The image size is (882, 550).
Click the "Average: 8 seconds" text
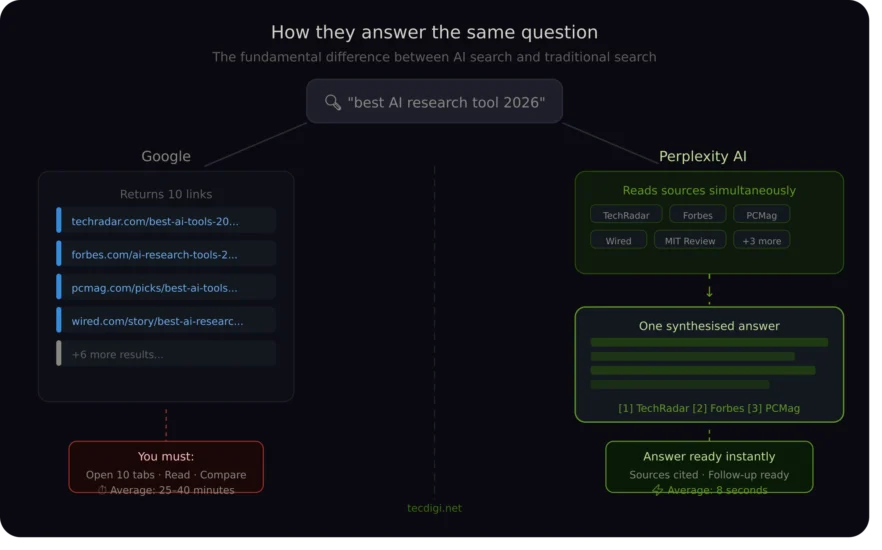717,490
